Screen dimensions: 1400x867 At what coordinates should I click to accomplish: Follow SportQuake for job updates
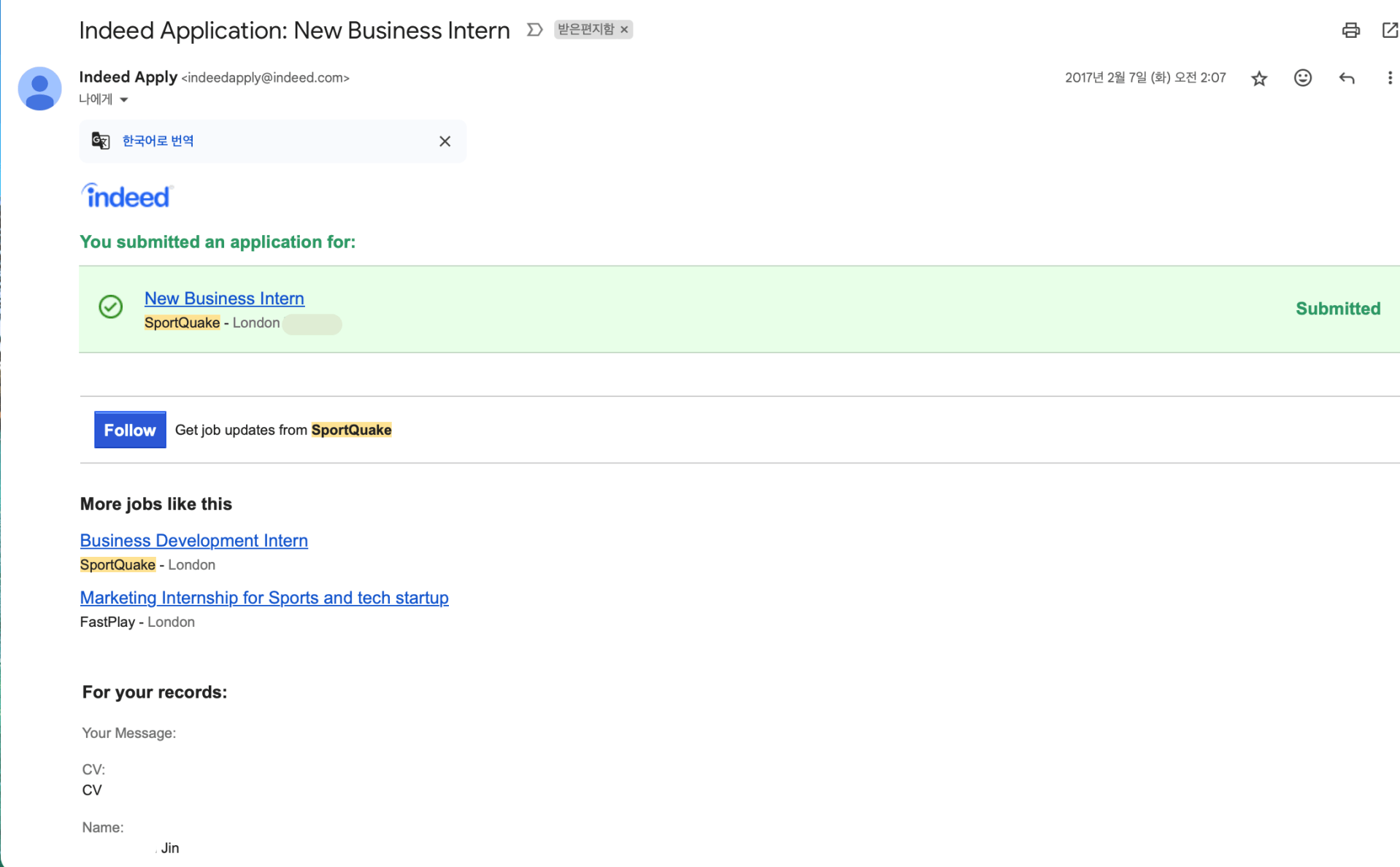tap(130, 430)
